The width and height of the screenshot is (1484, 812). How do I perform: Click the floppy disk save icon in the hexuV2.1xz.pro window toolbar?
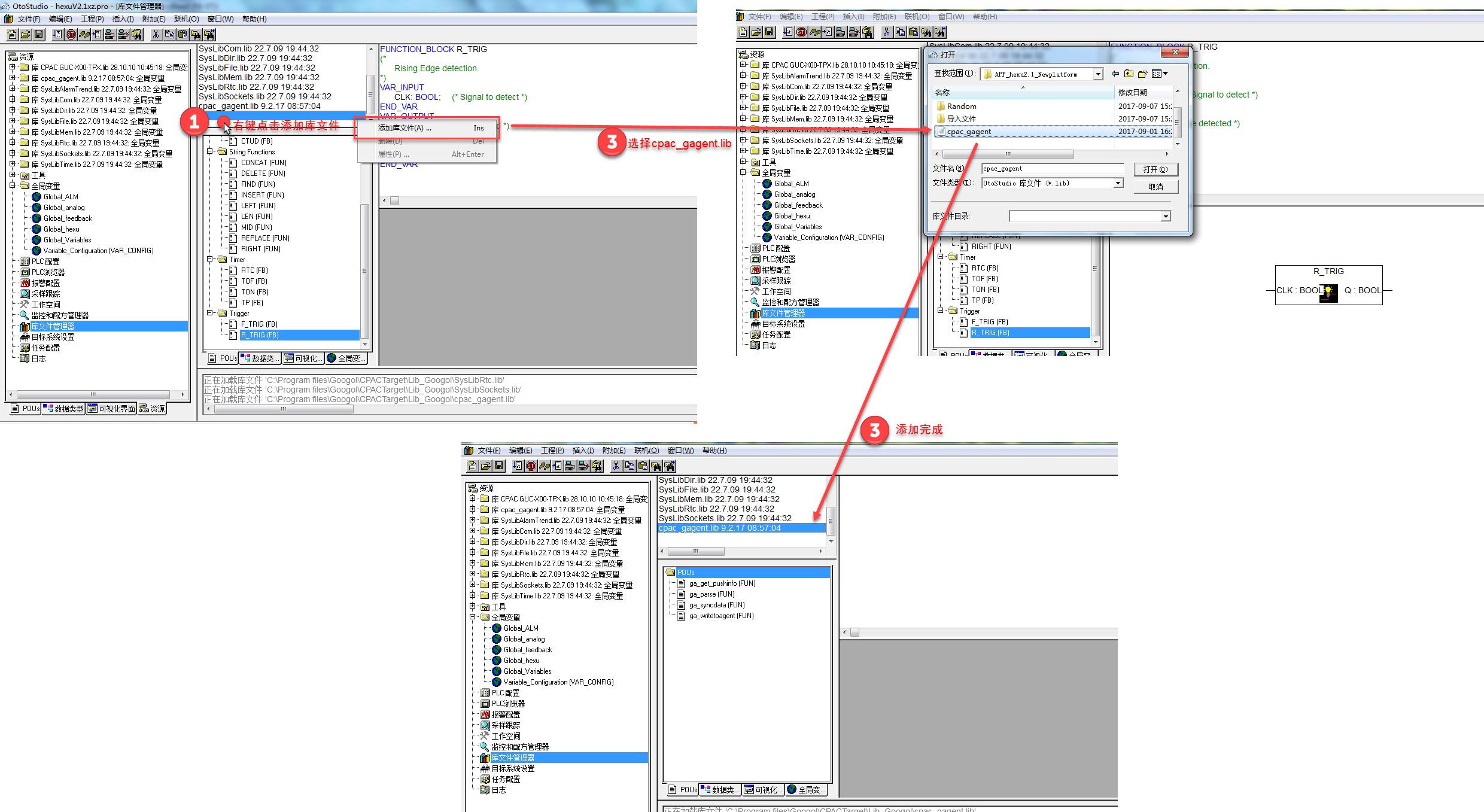pyautogui.click(x=39, y=35)
